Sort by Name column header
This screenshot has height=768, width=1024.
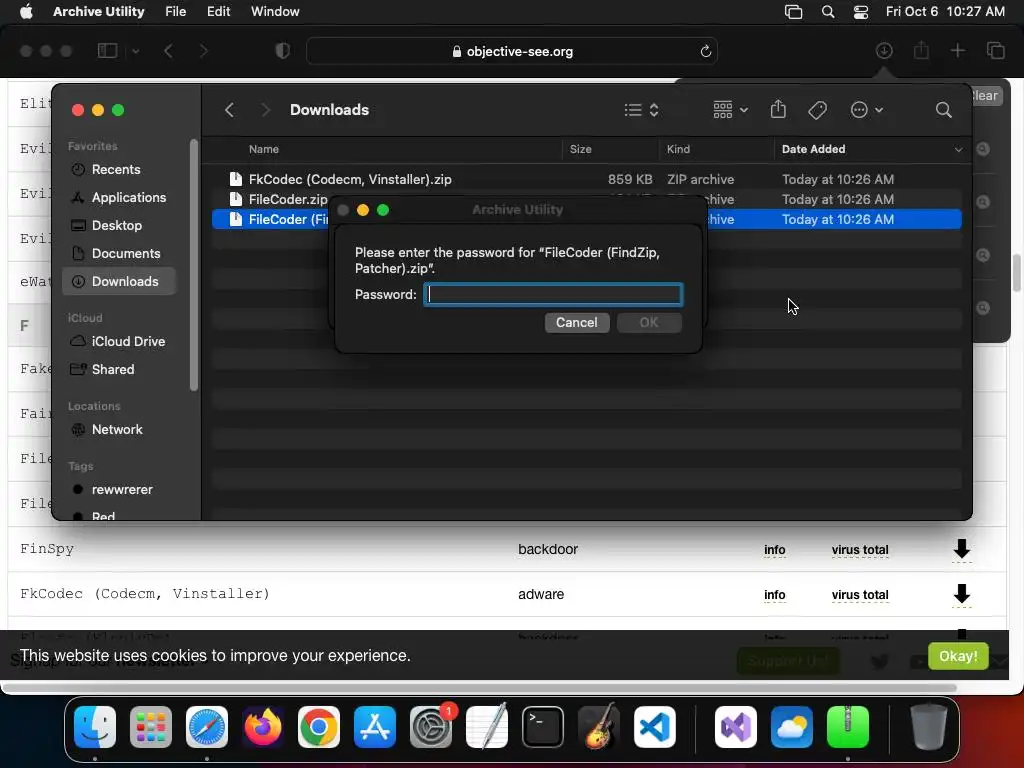(263, 150)
